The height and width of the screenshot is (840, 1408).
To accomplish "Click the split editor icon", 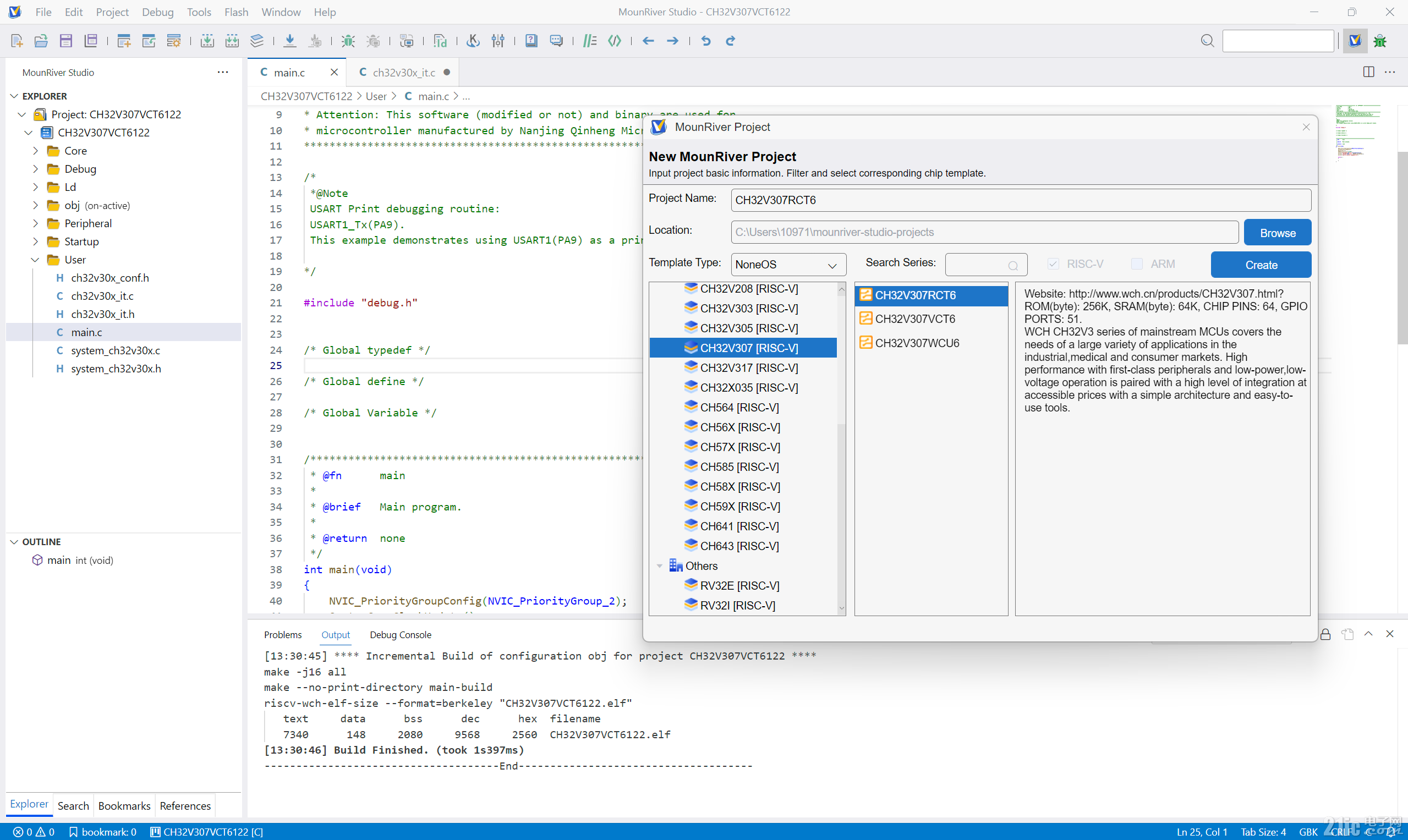I will [x=1368, y=72].
